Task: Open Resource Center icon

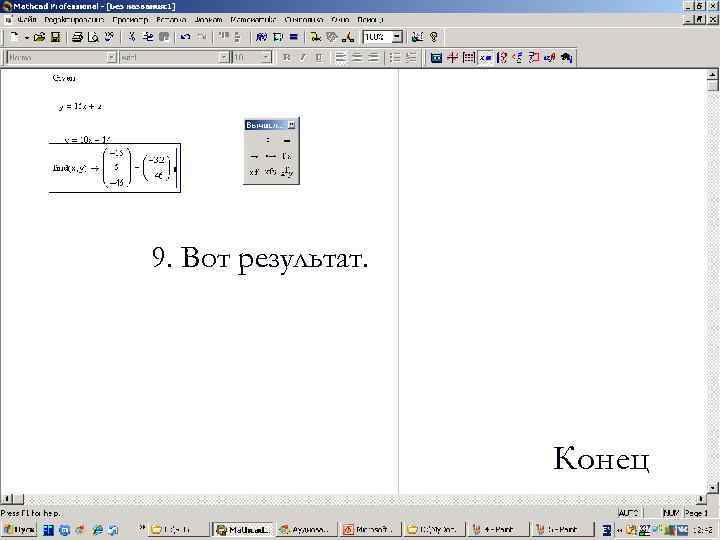Action: click(417, 37)
